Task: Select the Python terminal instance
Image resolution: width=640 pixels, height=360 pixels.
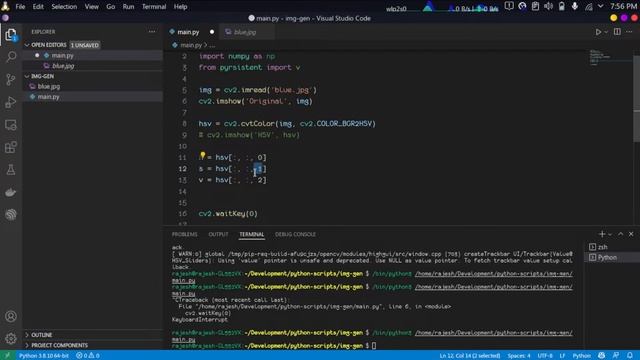Action: pos(611,258)
